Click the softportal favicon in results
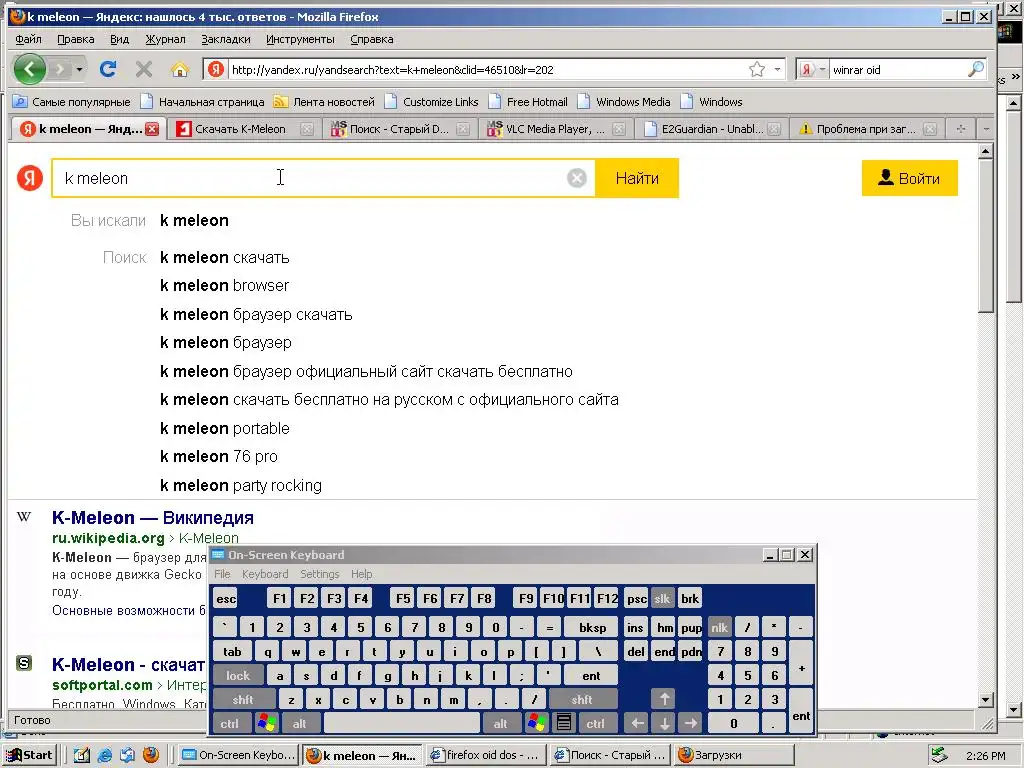Viewport: 1024px width, 768px height. pos(24,664)
